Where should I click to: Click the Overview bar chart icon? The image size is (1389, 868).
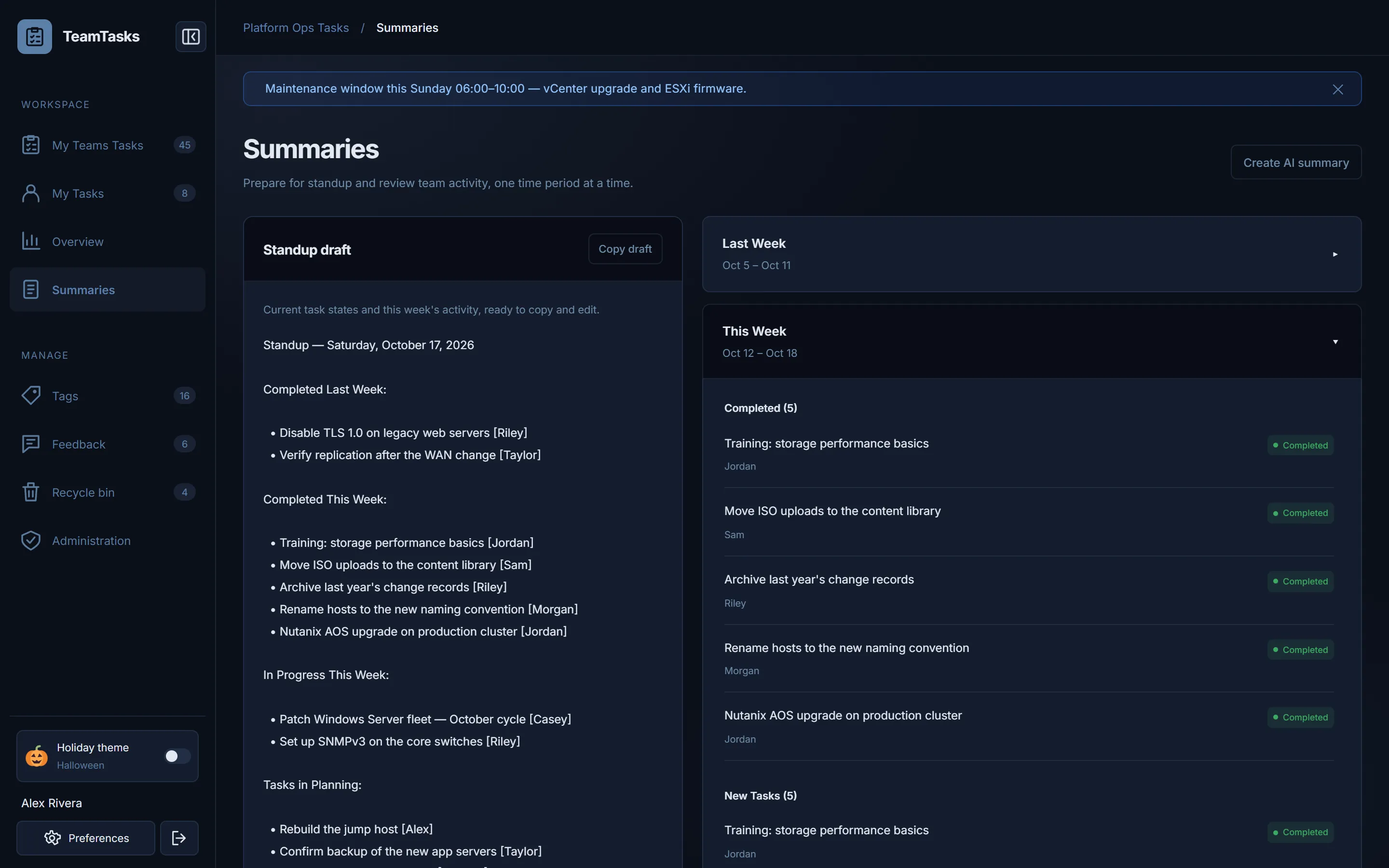click(31, 241)
